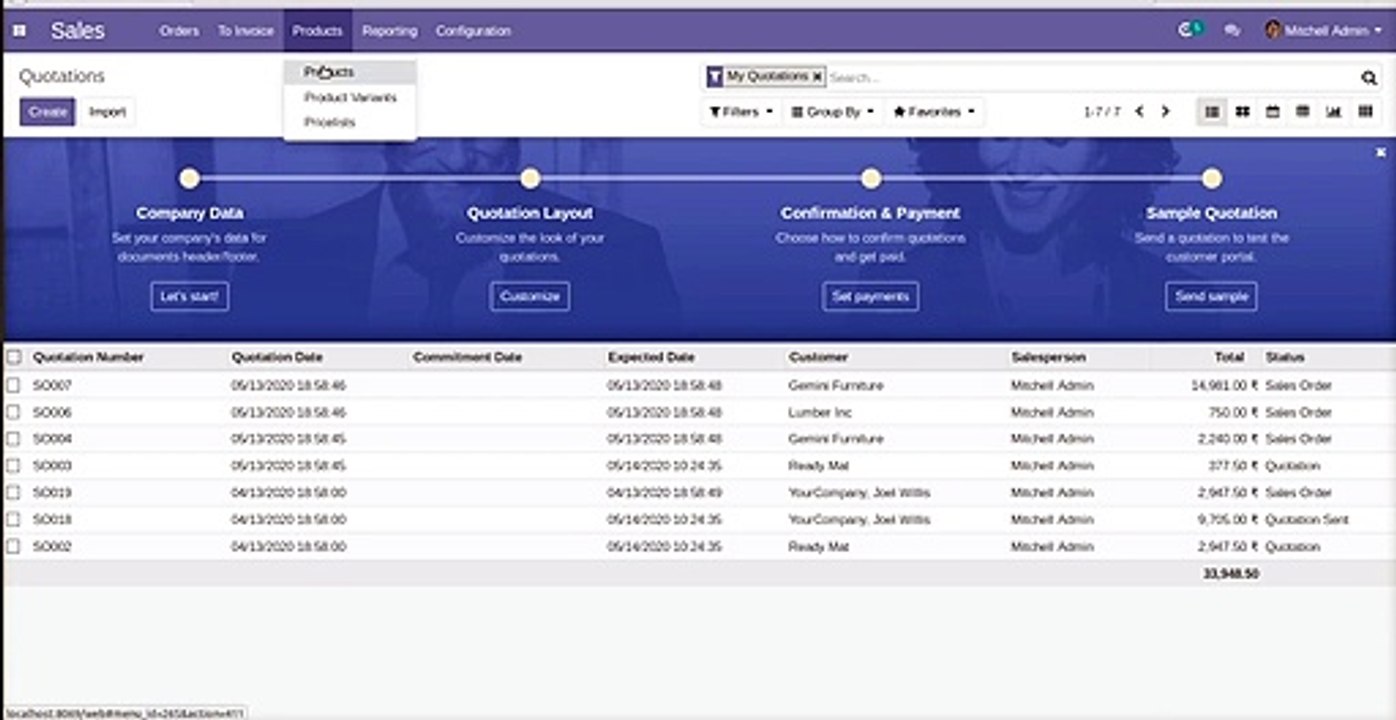Open the Configuration menu

click(x=473, y=31)
